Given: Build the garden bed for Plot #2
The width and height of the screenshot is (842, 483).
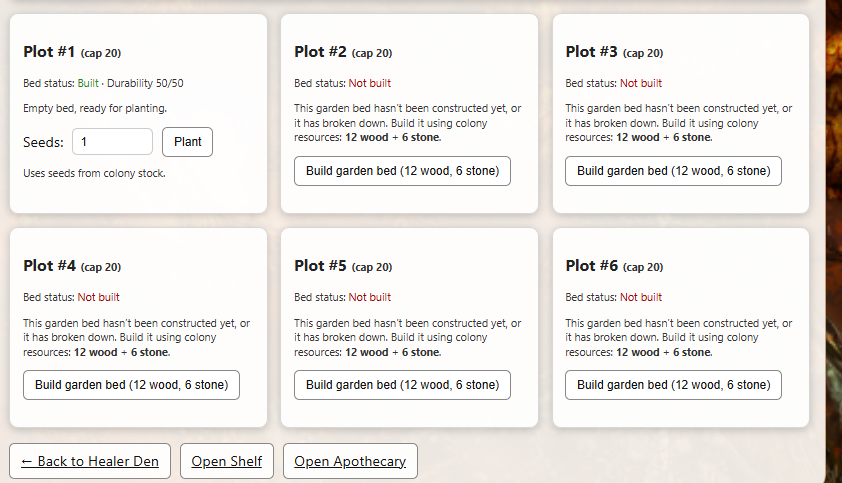Looking at the screenshot, I should 402,171.
